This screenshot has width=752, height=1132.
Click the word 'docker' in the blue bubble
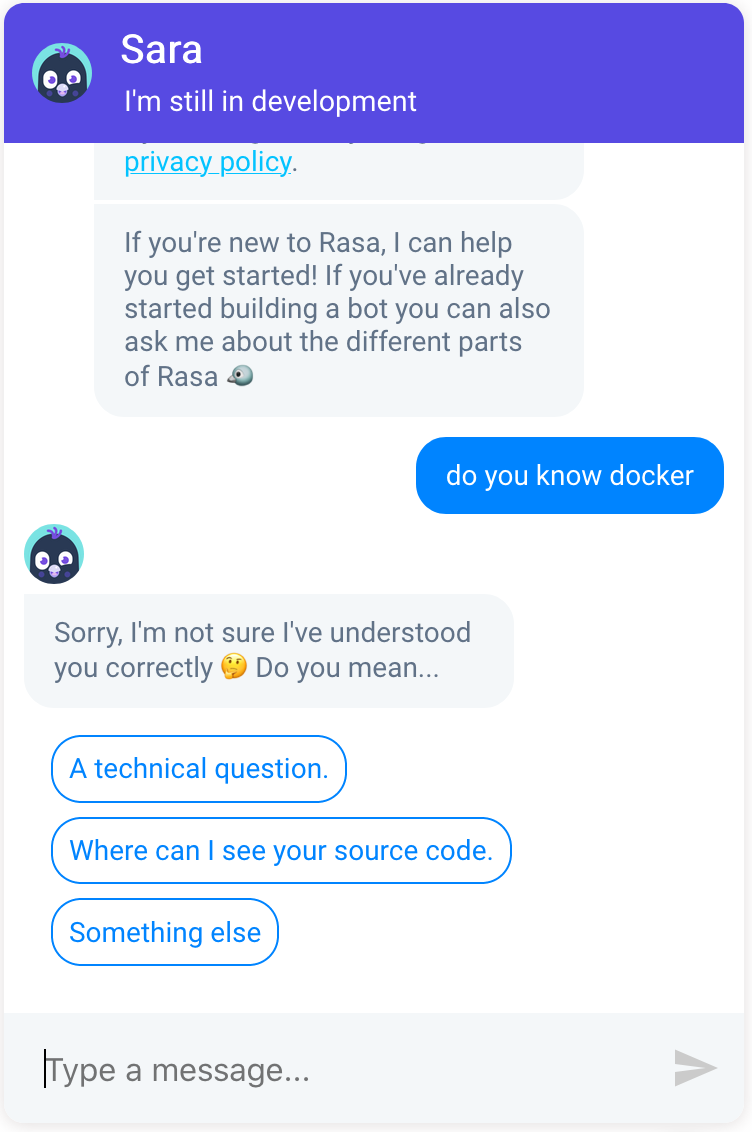(x=651, y=476)
